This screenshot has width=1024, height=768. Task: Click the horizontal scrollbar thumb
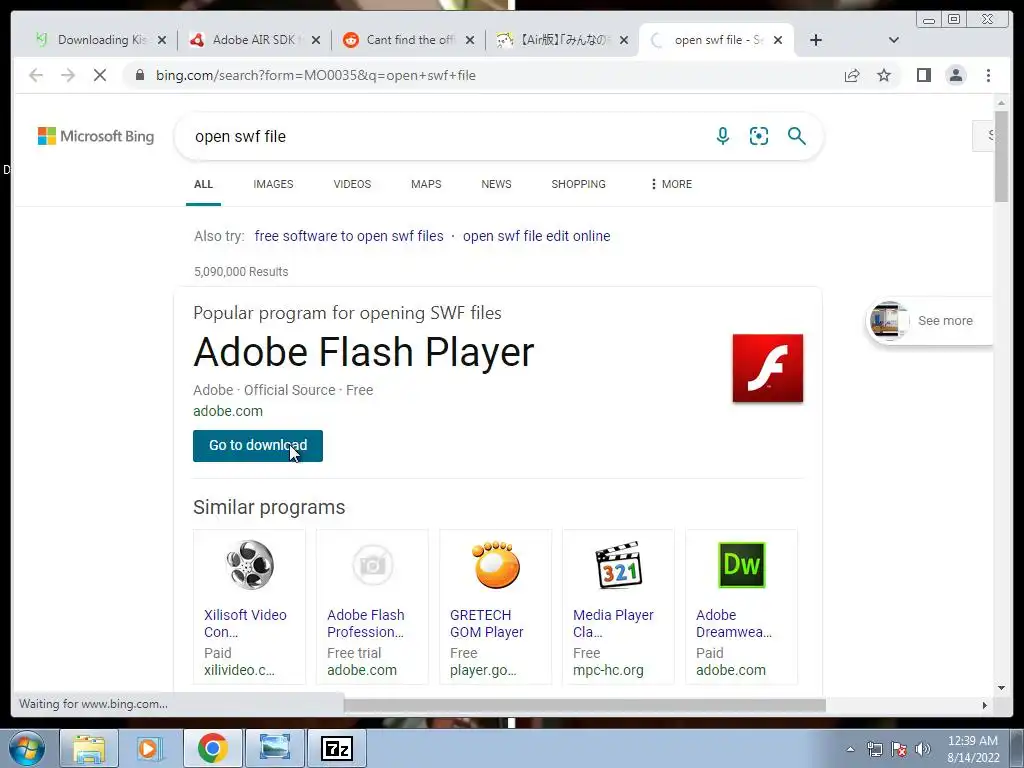click(x=584, y=705)
